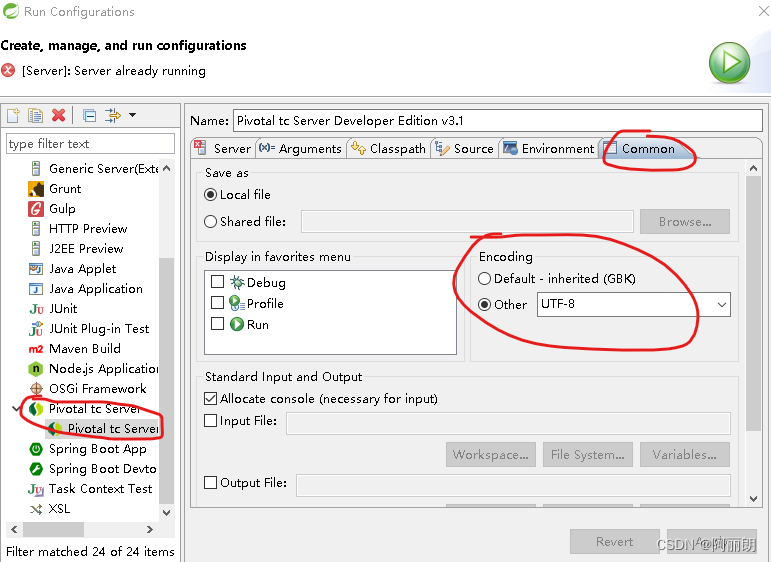
Task: Create a new launch configuration
Action: [x=13, y=115]
